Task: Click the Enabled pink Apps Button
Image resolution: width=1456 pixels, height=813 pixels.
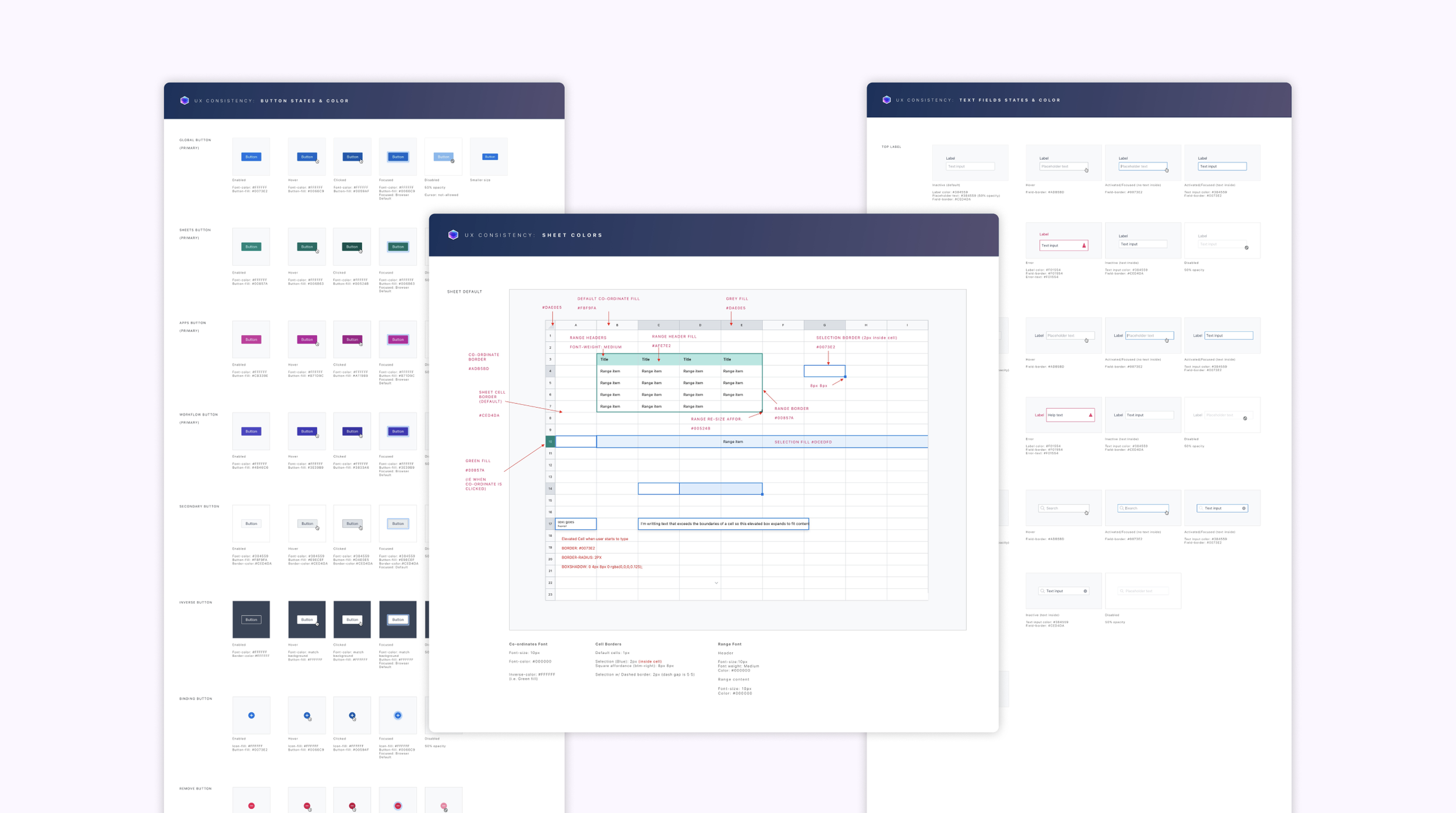Action: tap(252, 340)
